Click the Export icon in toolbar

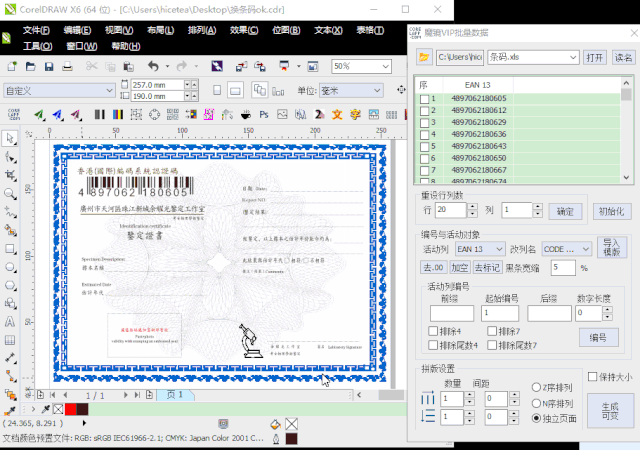pyautogui.click(x=260, y=66)
